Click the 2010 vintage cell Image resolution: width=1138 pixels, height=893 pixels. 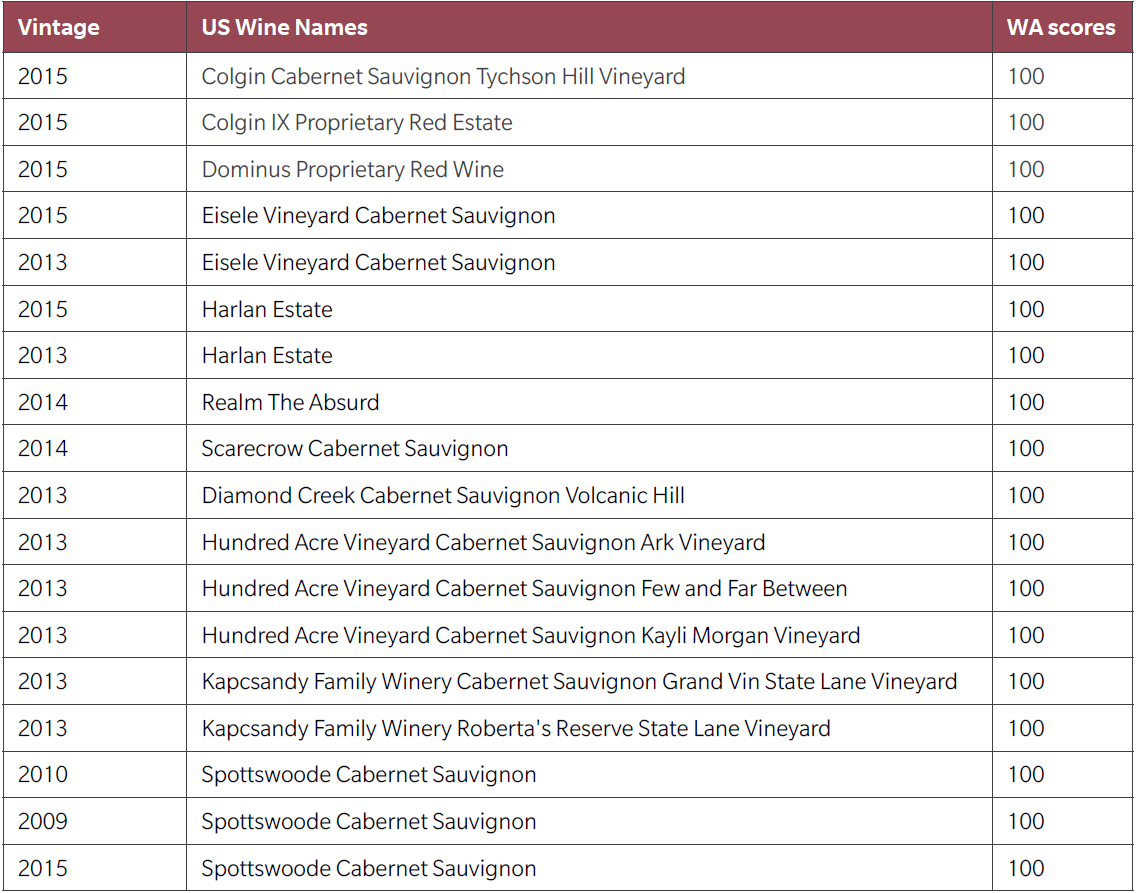tap(43, 775)
